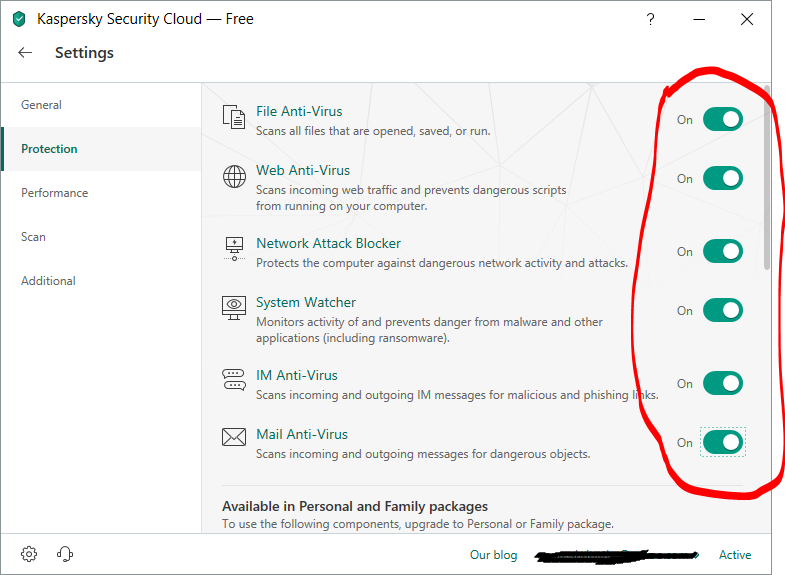The height and width of the screenshot is (575, 785).
Task: Click the Network Attack Blocker icon
Action: point(234,249)
